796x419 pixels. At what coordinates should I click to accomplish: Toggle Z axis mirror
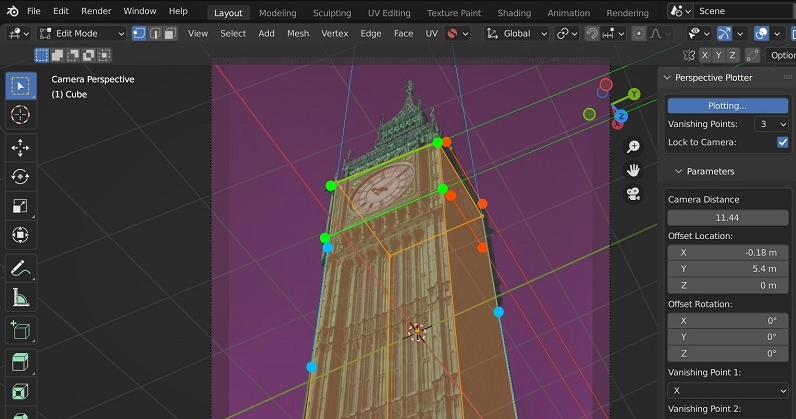(732, 55)
